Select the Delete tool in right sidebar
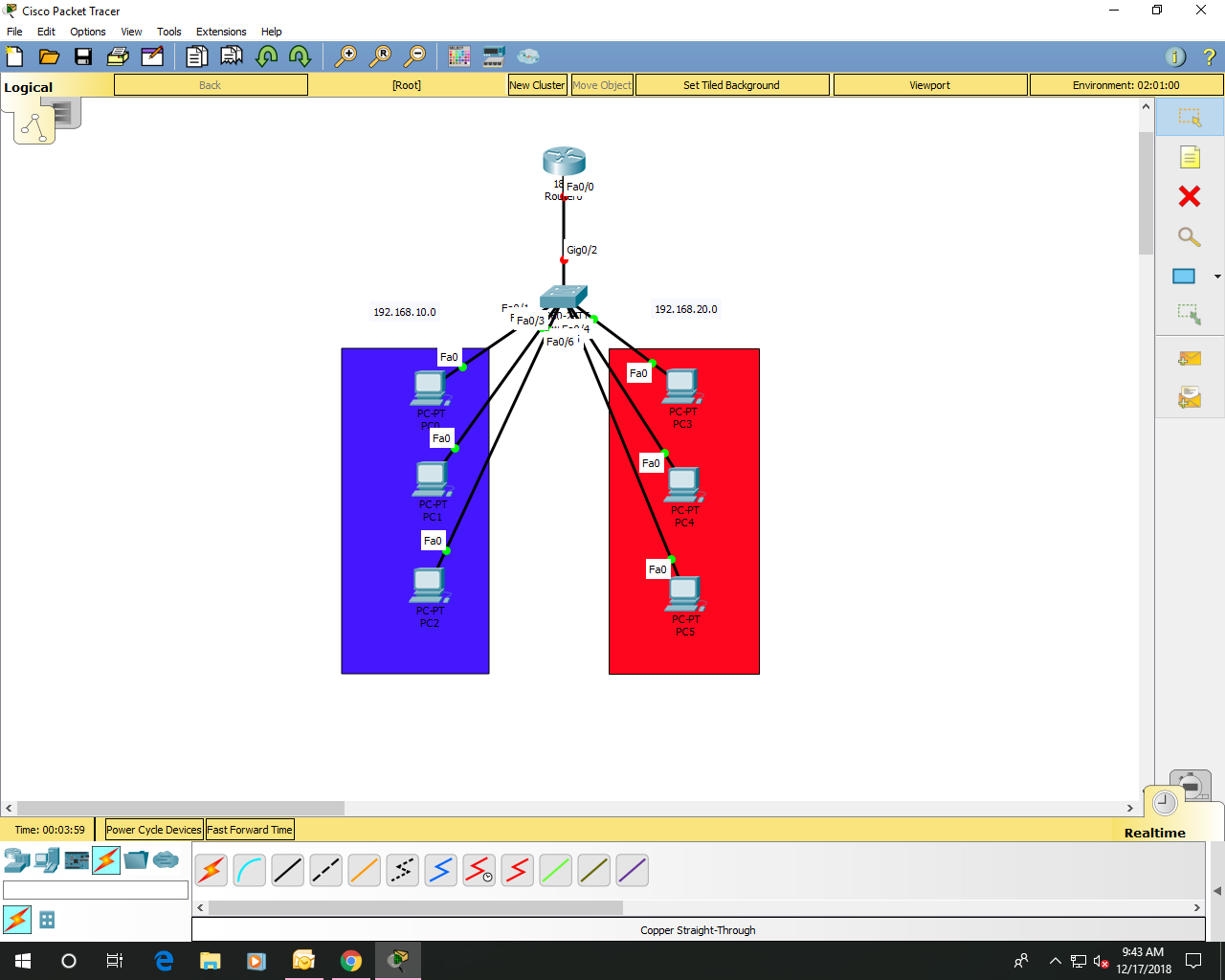 click(1189, 196)
